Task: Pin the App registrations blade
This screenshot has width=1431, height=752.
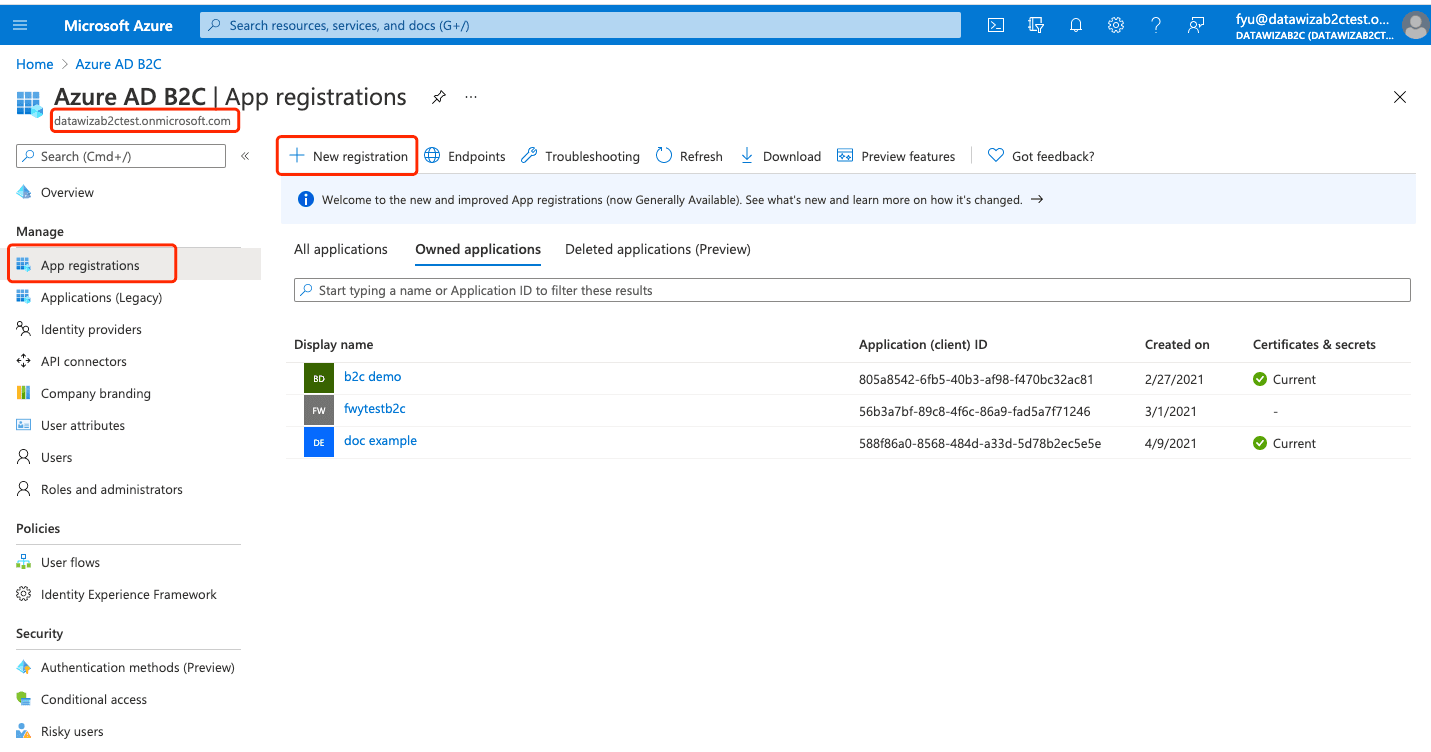Action: coord(438,97)
